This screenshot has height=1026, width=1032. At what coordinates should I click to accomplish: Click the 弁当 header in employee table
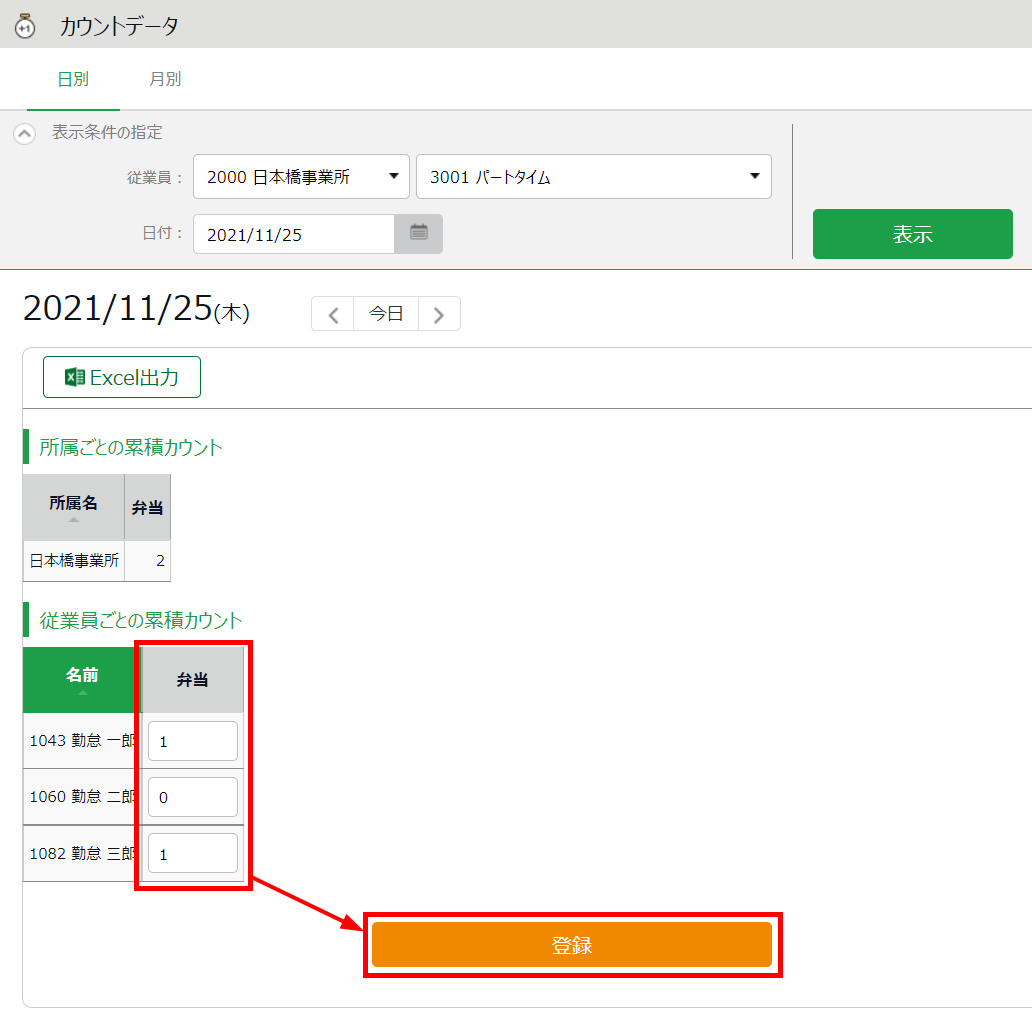click(x=192, y=680)
